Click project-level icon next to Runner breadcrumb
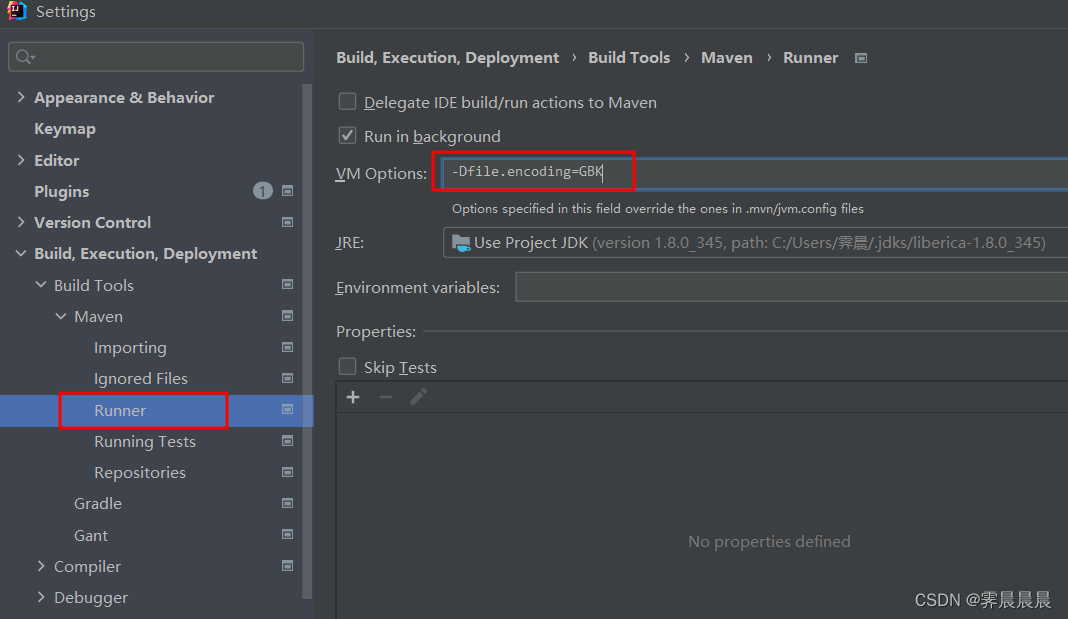1068x619 pixels. click(861, 59)
